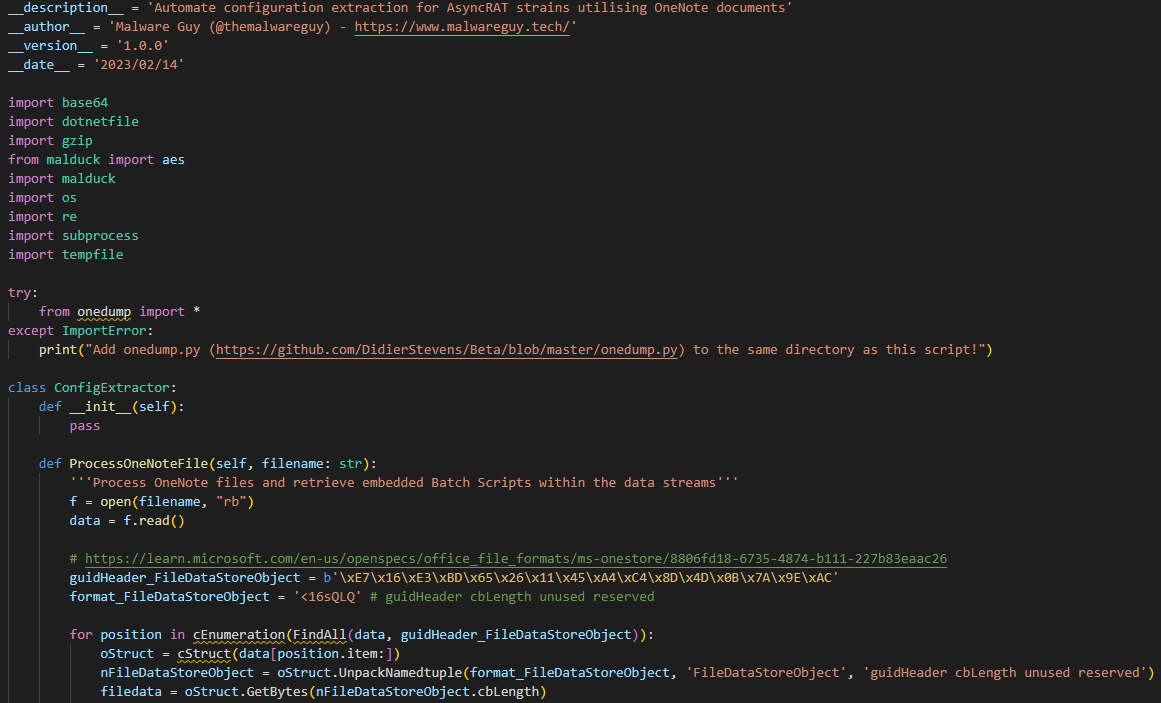The height and width of the screenshot is (703, 1161).
Task: Click the 'subprocess' module name
Action: click(100, 236)
